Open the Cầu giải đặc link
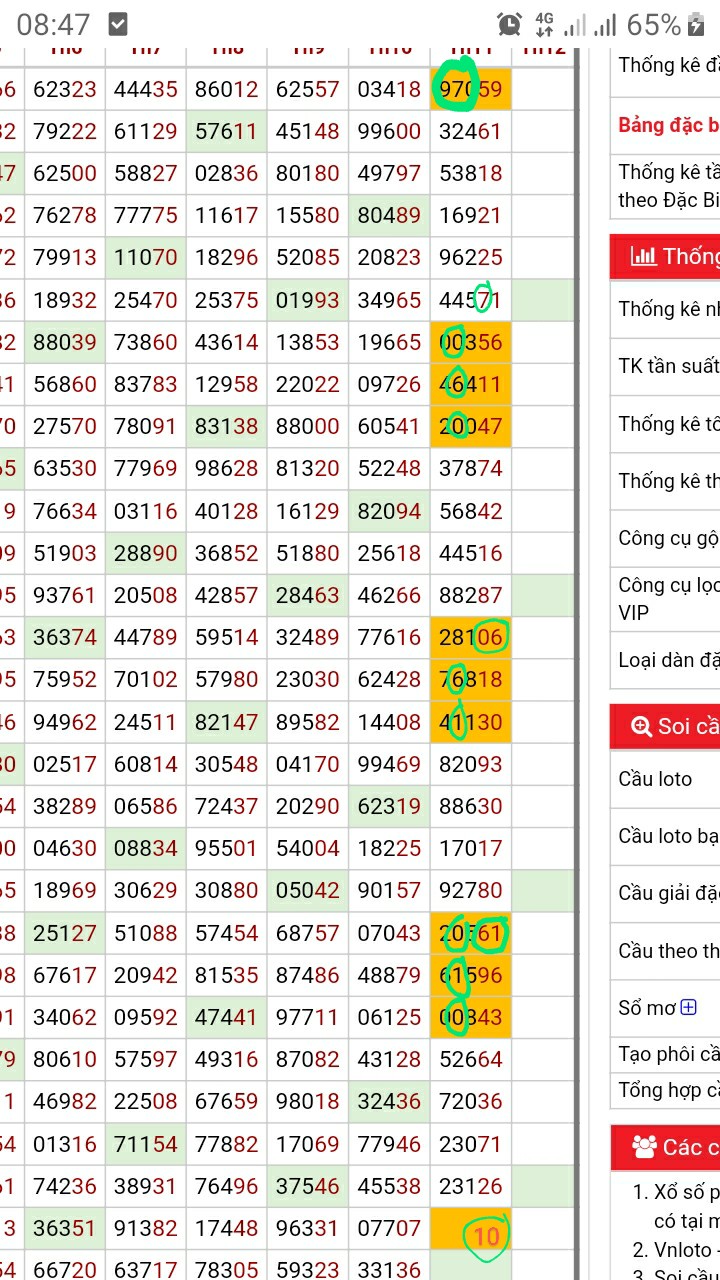Image resolution: width=720 pixels, height=1280 pixels. click(x=668, y=893)
